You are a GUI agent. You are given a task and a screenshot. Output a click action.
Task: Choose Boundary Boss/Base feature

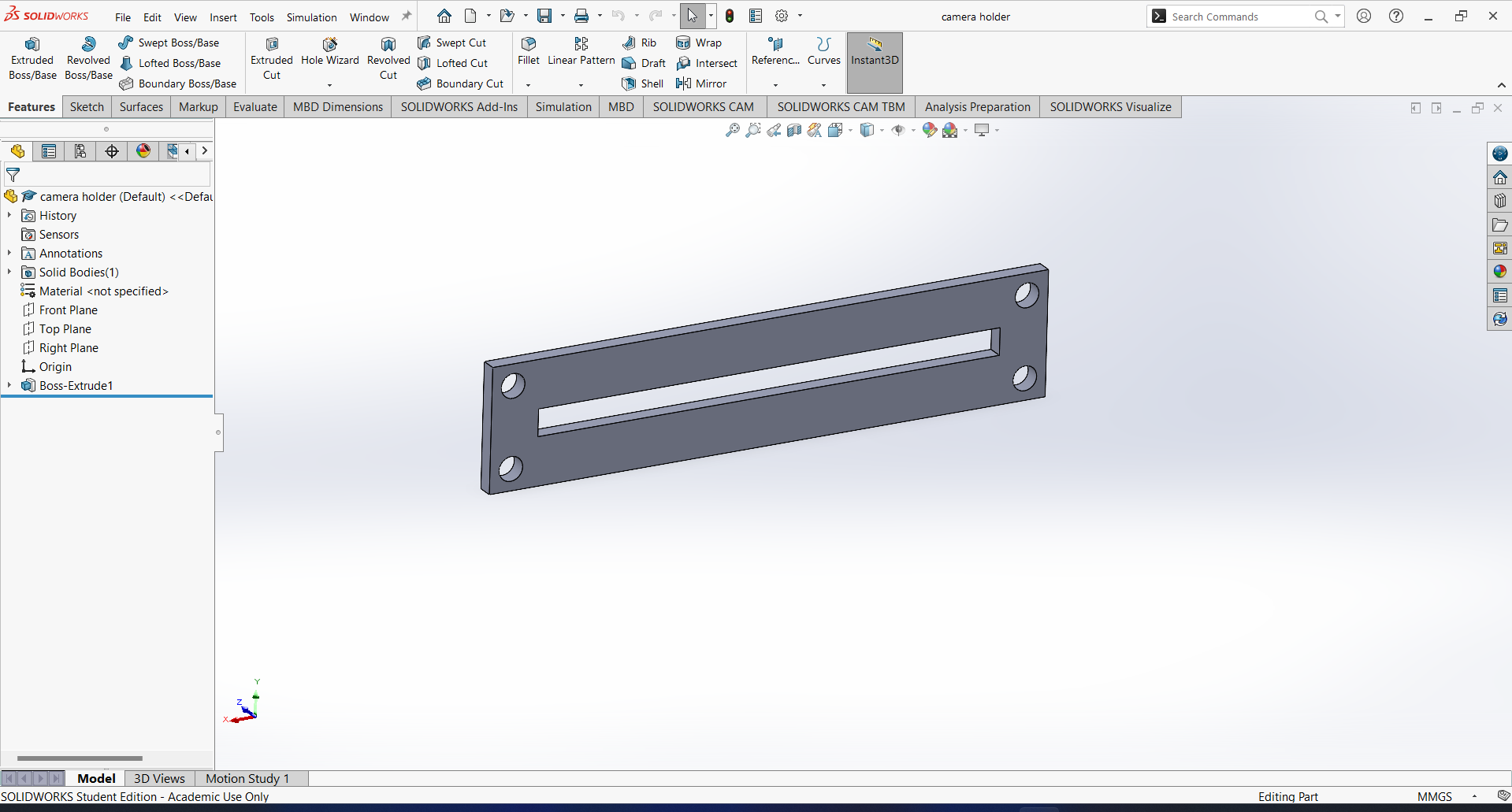[178, 83]
